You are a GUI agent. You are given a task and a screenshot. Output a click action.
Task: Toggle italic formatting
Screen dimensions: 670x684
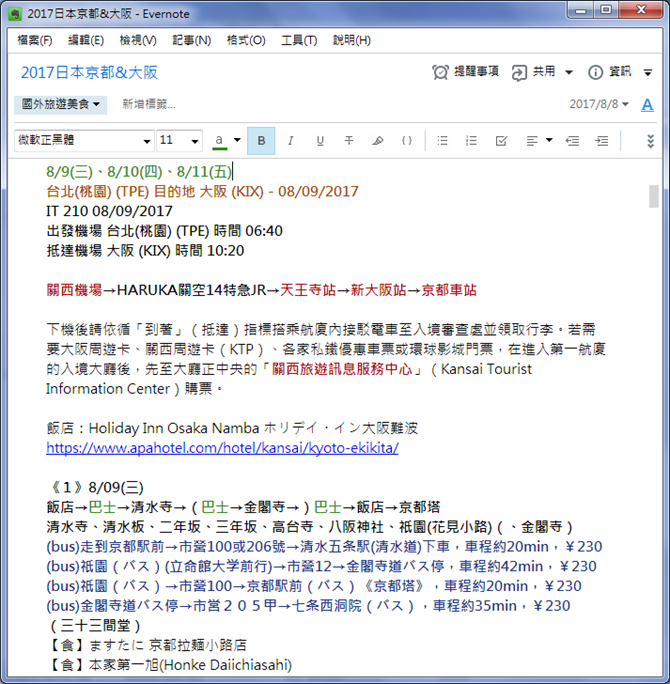point(291,141)
